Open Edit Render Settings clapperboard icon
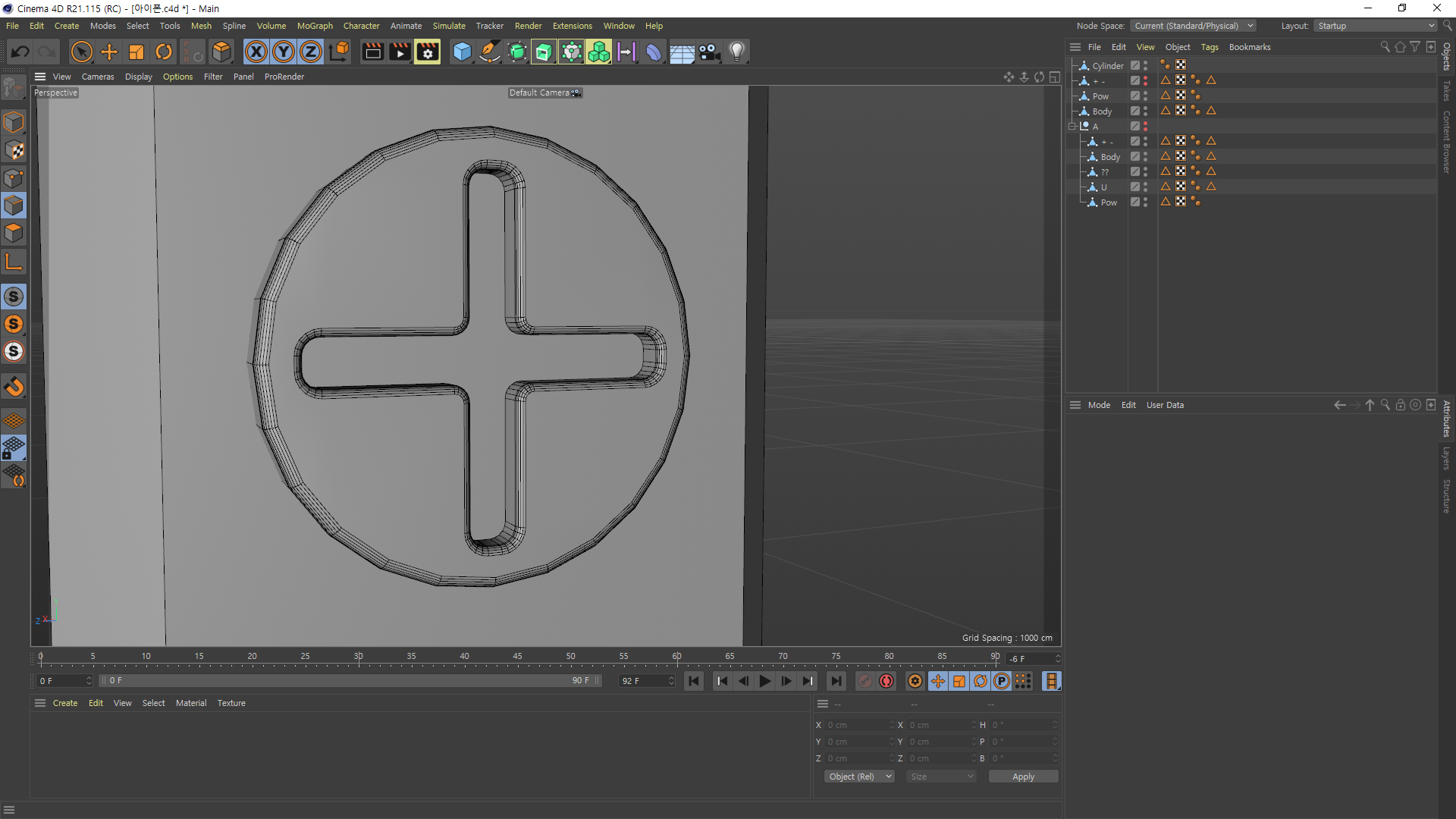 427,52
